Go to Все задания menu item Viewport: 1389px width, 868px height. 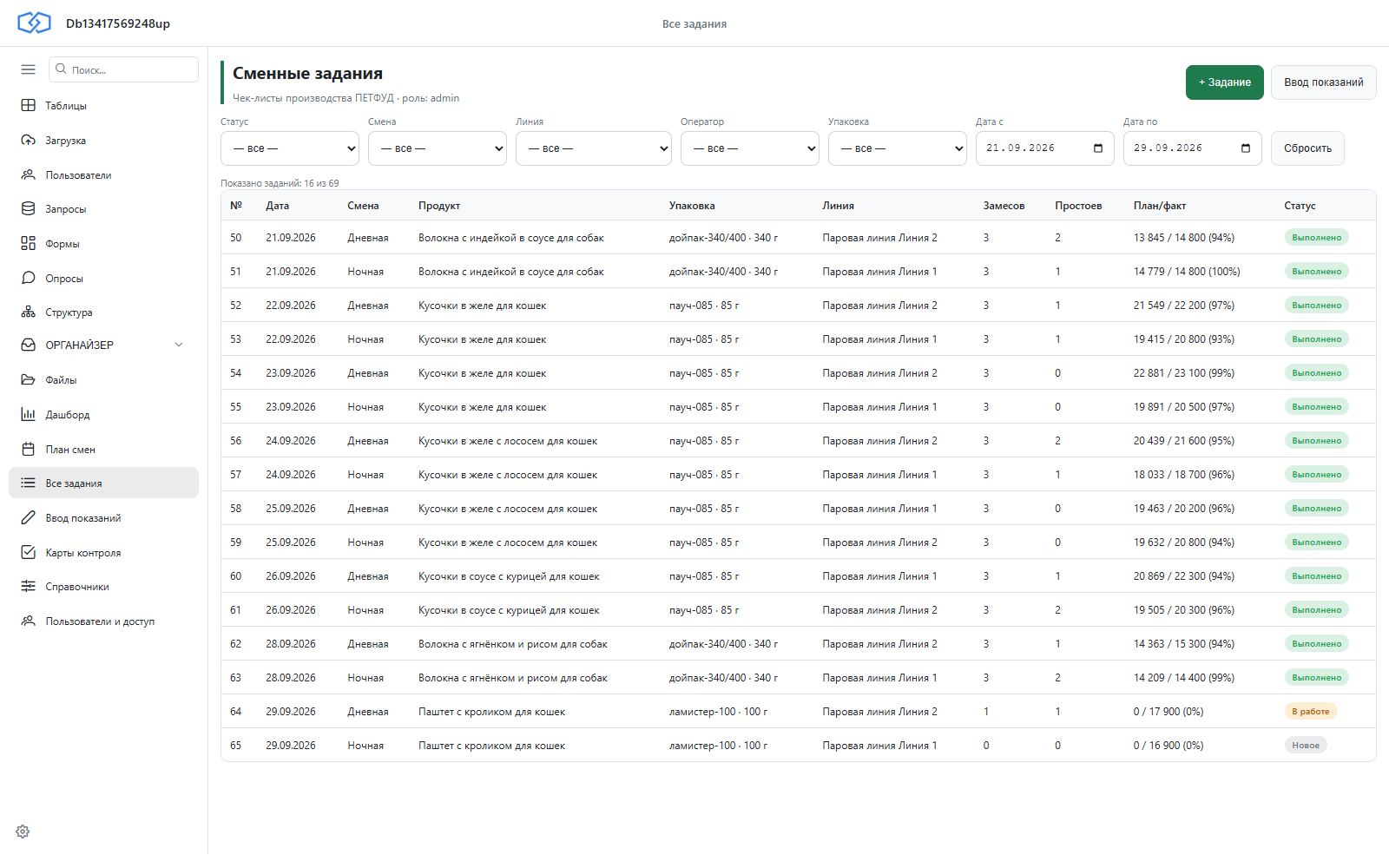(104, 483)
